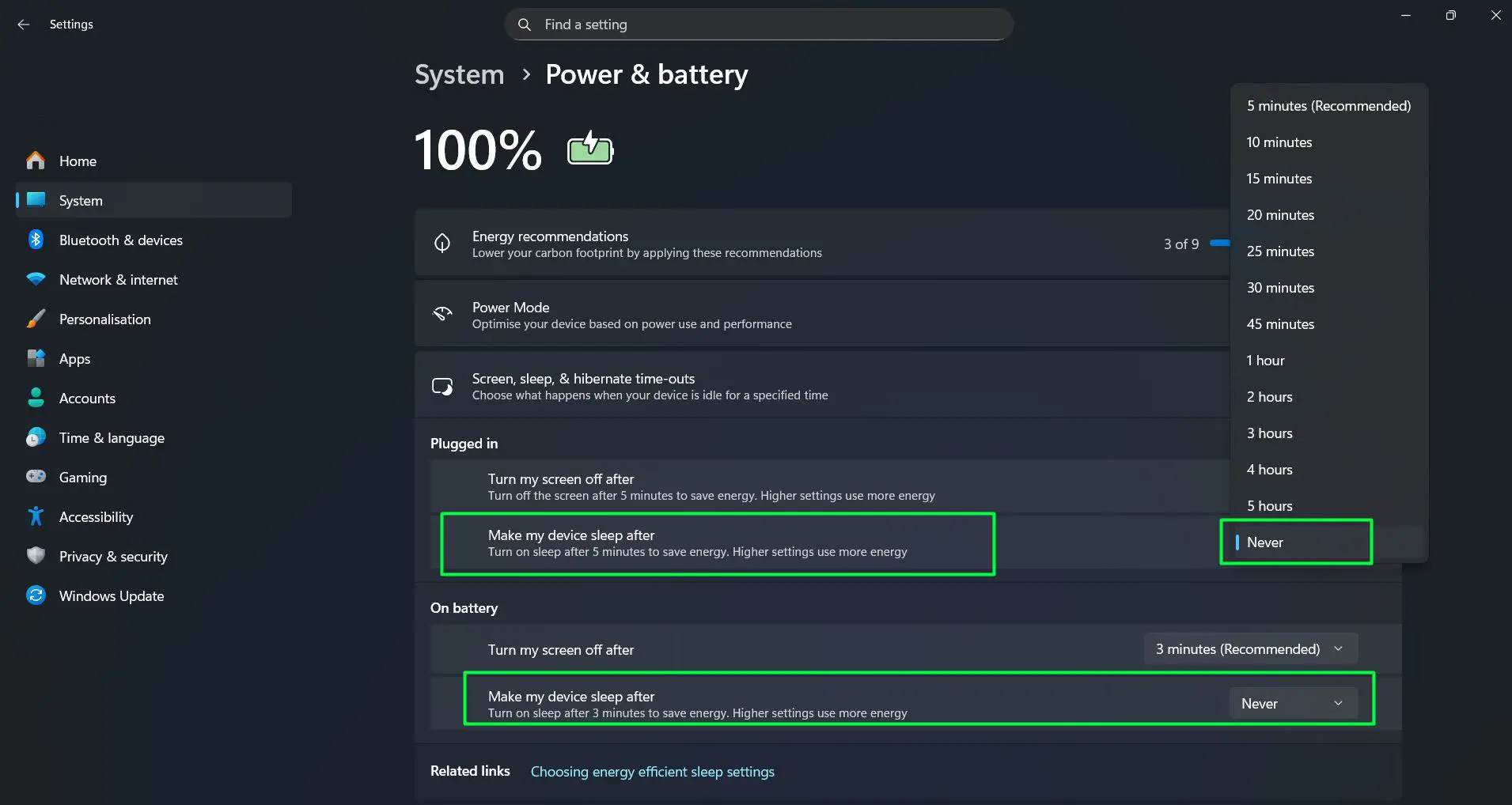This screenshot has height=805, width=1512.
Task: Choose 5 minutes (Recommended) in the dropdown
Action: click(x=1328, y=105)
